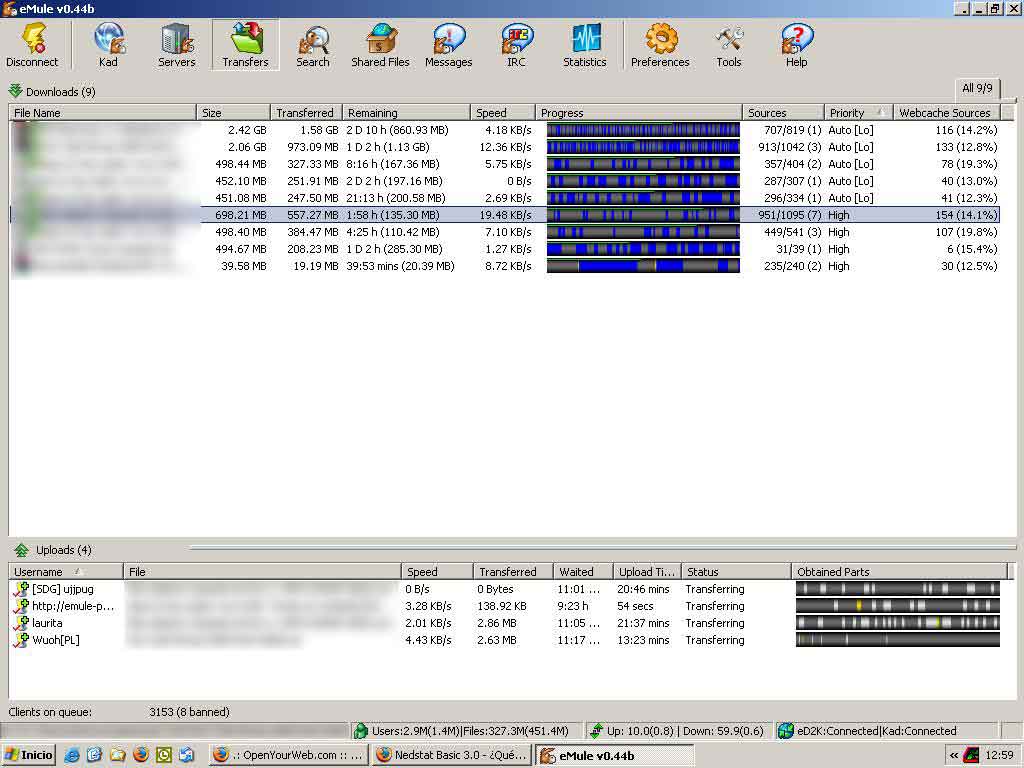Sort downloads by Transferred column
This screenshot has height=768, width=1024.
[306, 112]
